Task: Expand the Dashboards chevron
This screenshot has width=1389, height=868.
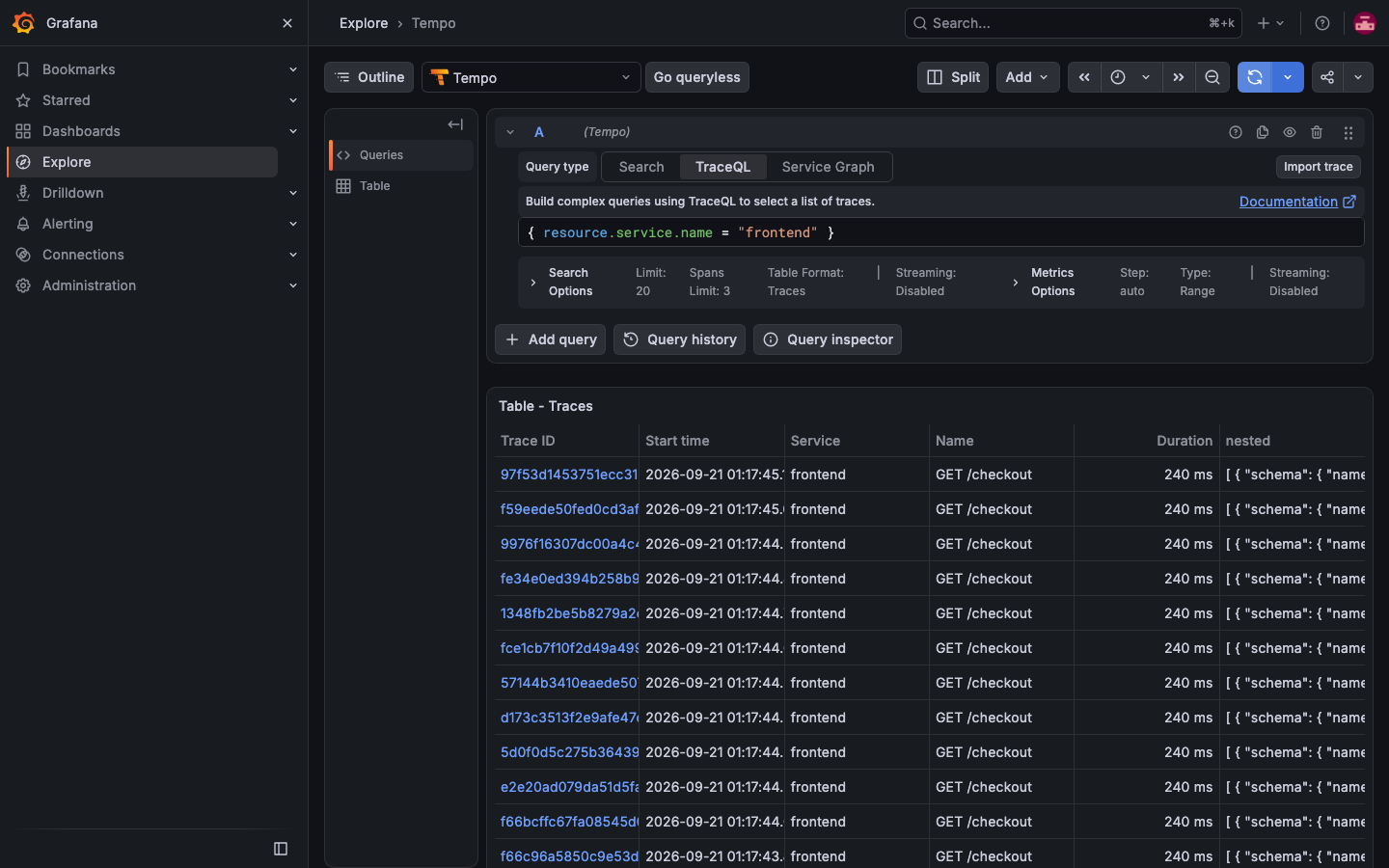Action: [293, 131]
